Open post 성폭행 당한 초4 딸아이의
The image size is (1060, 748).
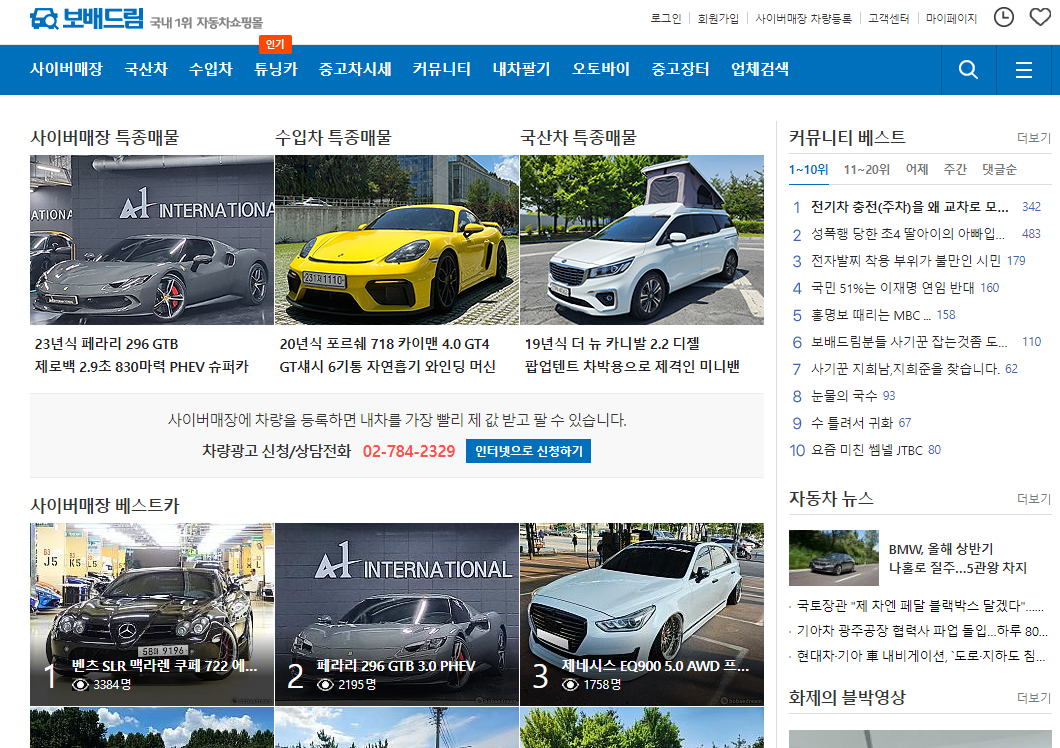tap(908, 234)
